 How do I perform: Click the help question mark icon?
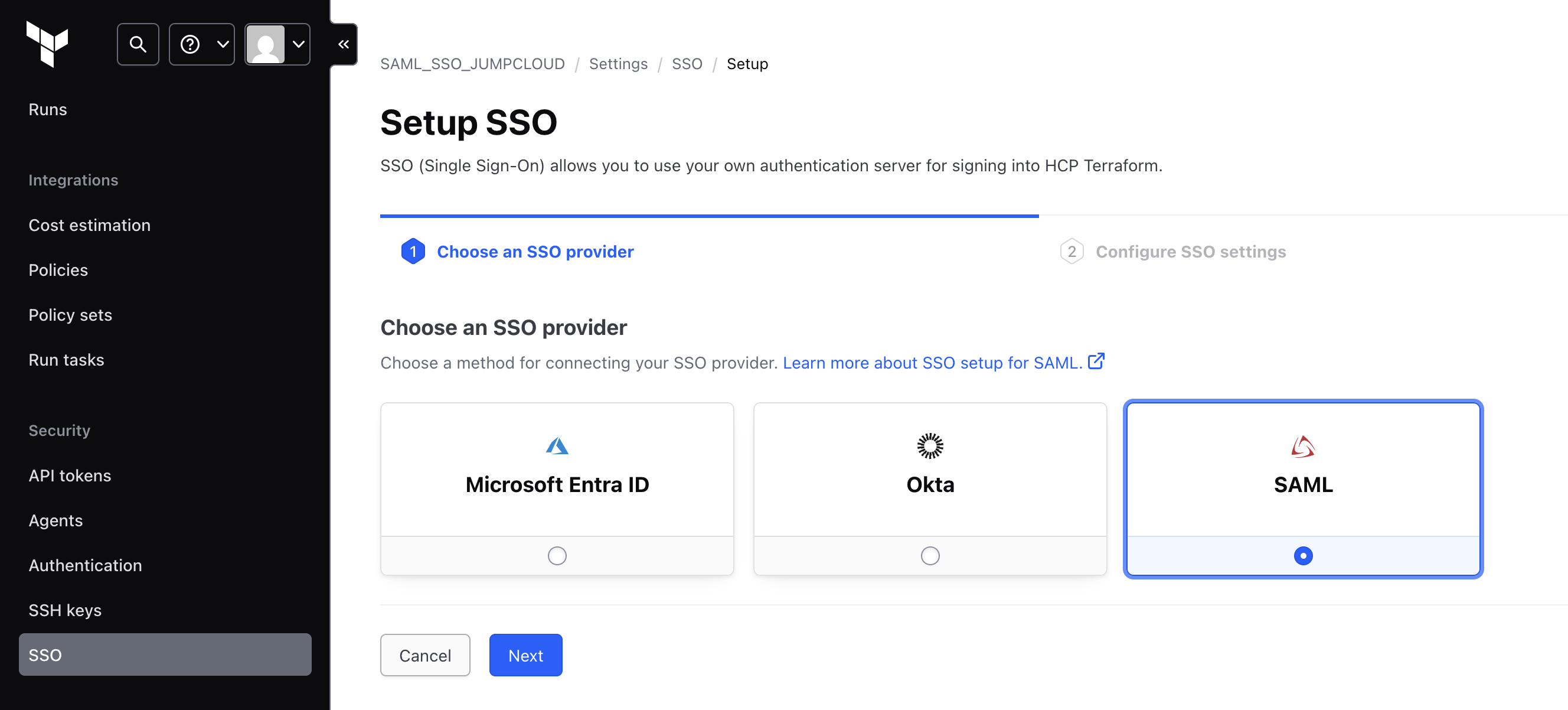tap(190, 44)
